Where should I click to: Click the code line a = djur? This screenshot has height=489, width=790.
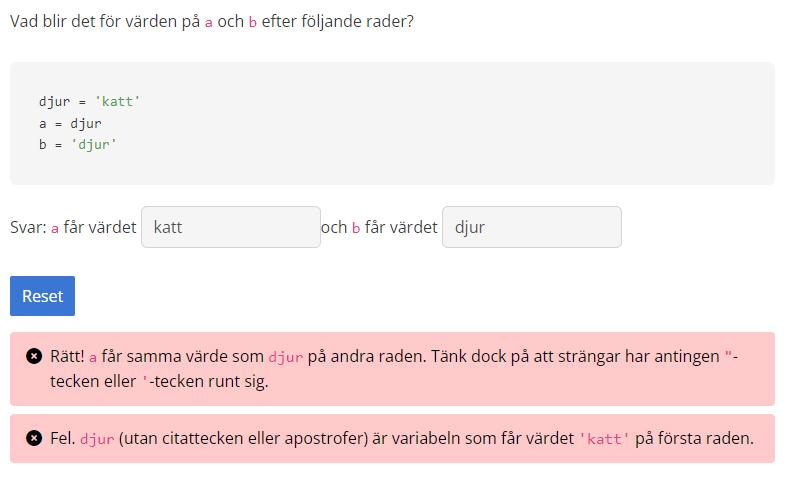click(70, 123)
